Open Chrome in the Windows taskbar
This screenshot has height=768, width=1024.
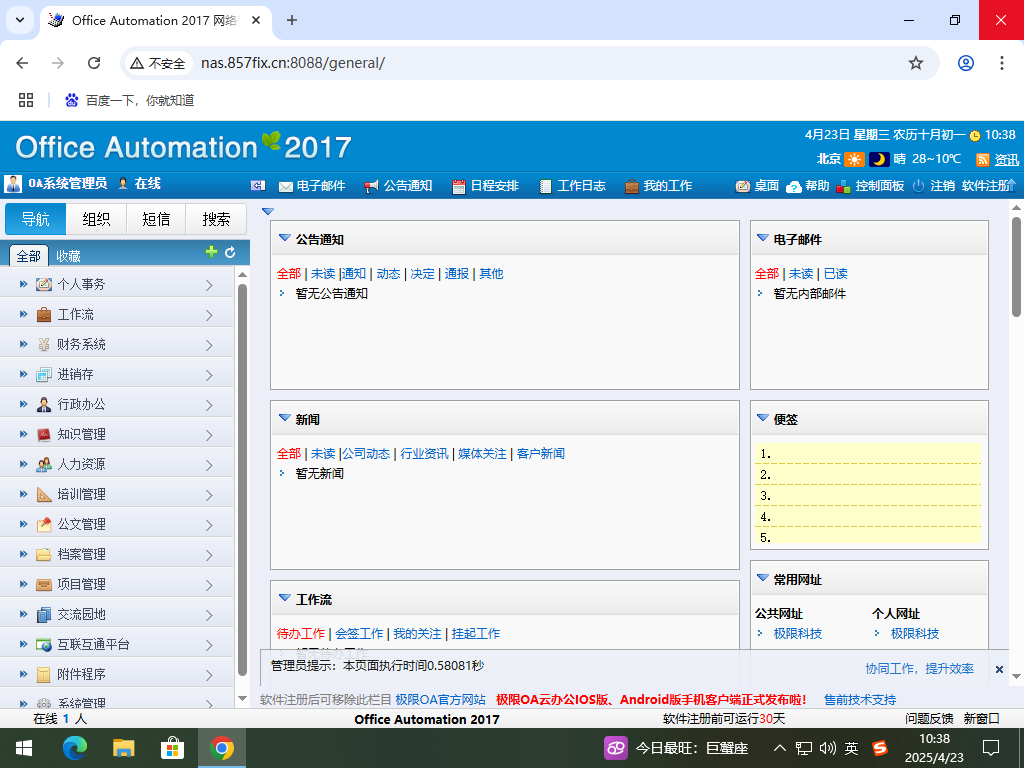click(222, 748)
